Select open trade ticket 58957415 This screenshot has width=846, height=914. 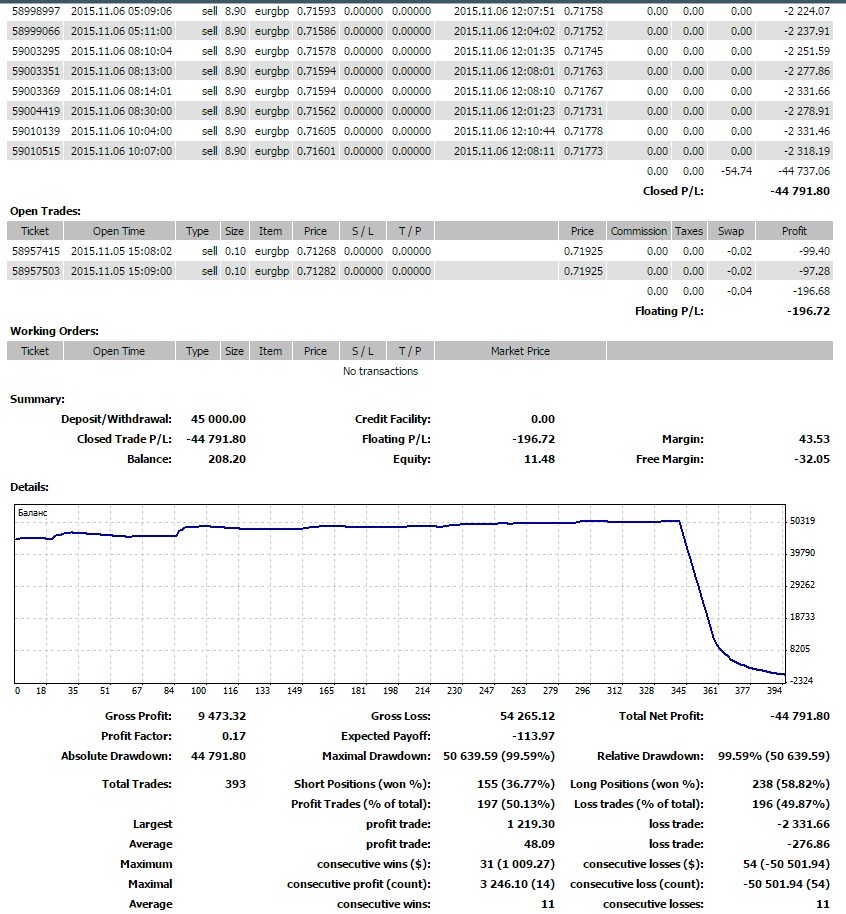coord(36,251)
